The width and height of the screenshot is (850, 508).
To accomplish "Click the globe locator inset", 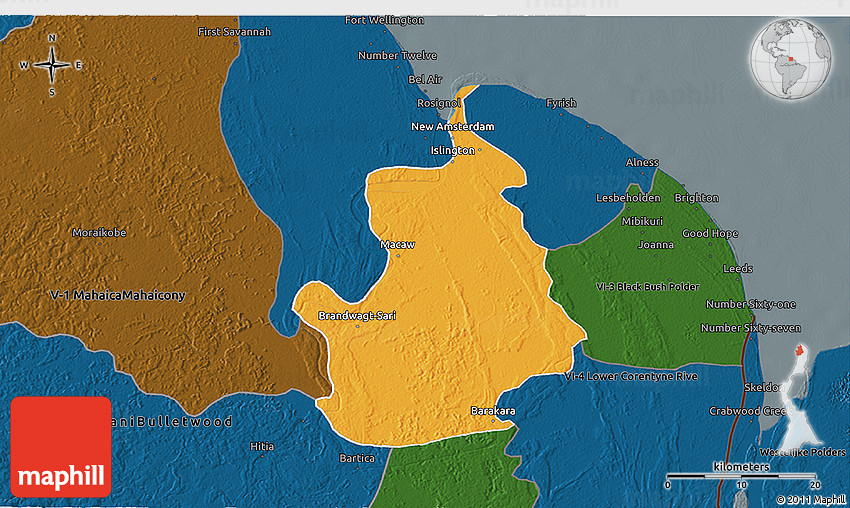I will pos(793,59).
